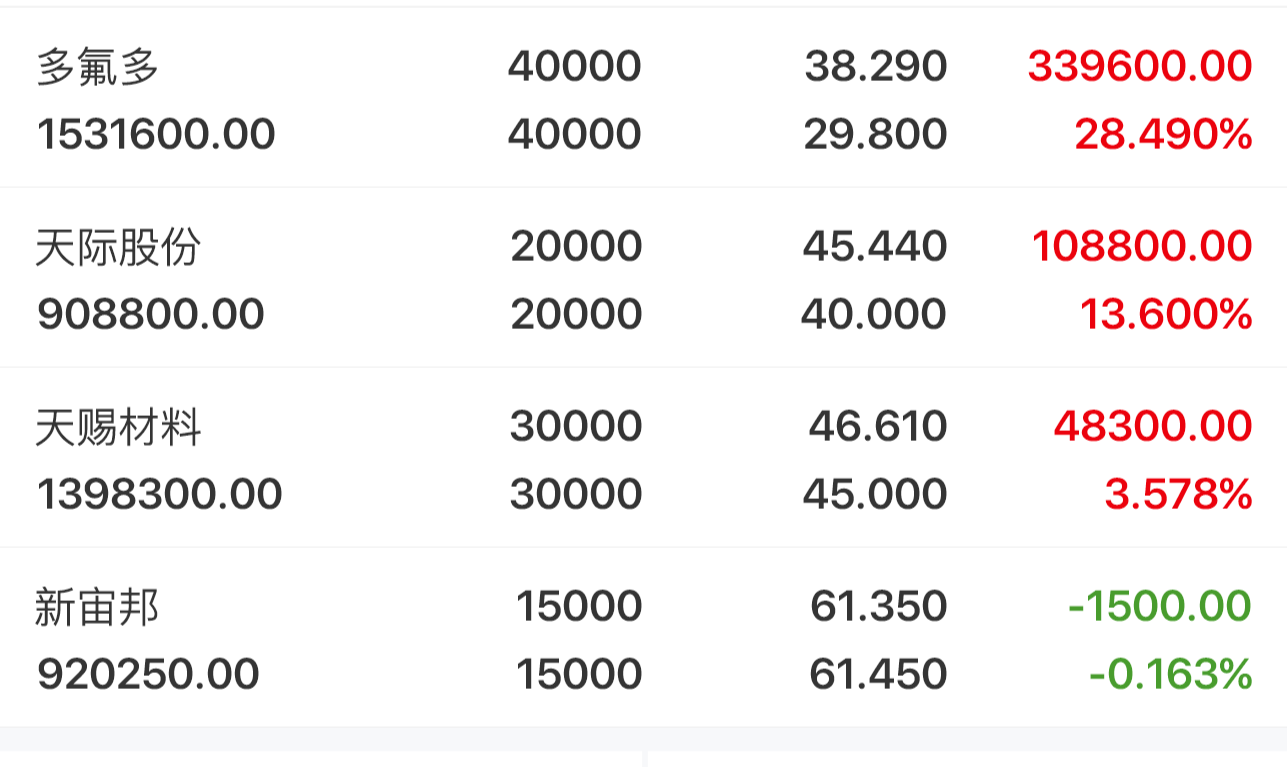Open the 天际股份 stock holding

tap(118, 247)
